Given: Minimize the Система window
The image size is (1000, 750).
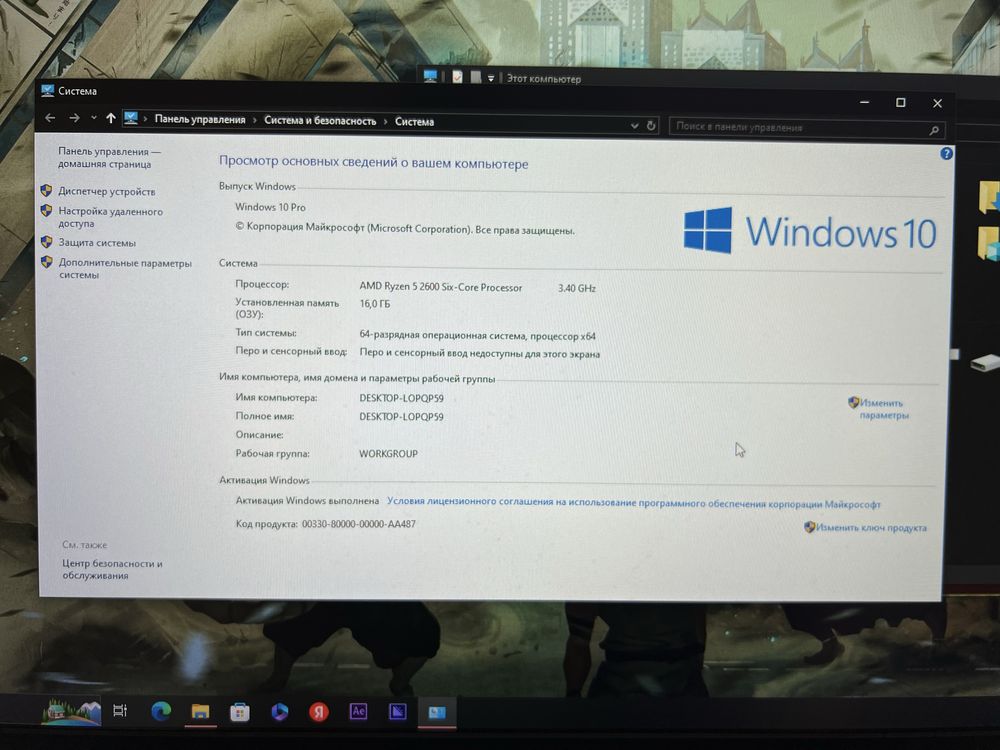Looking at the screenshot, I should tap(865, 102).
